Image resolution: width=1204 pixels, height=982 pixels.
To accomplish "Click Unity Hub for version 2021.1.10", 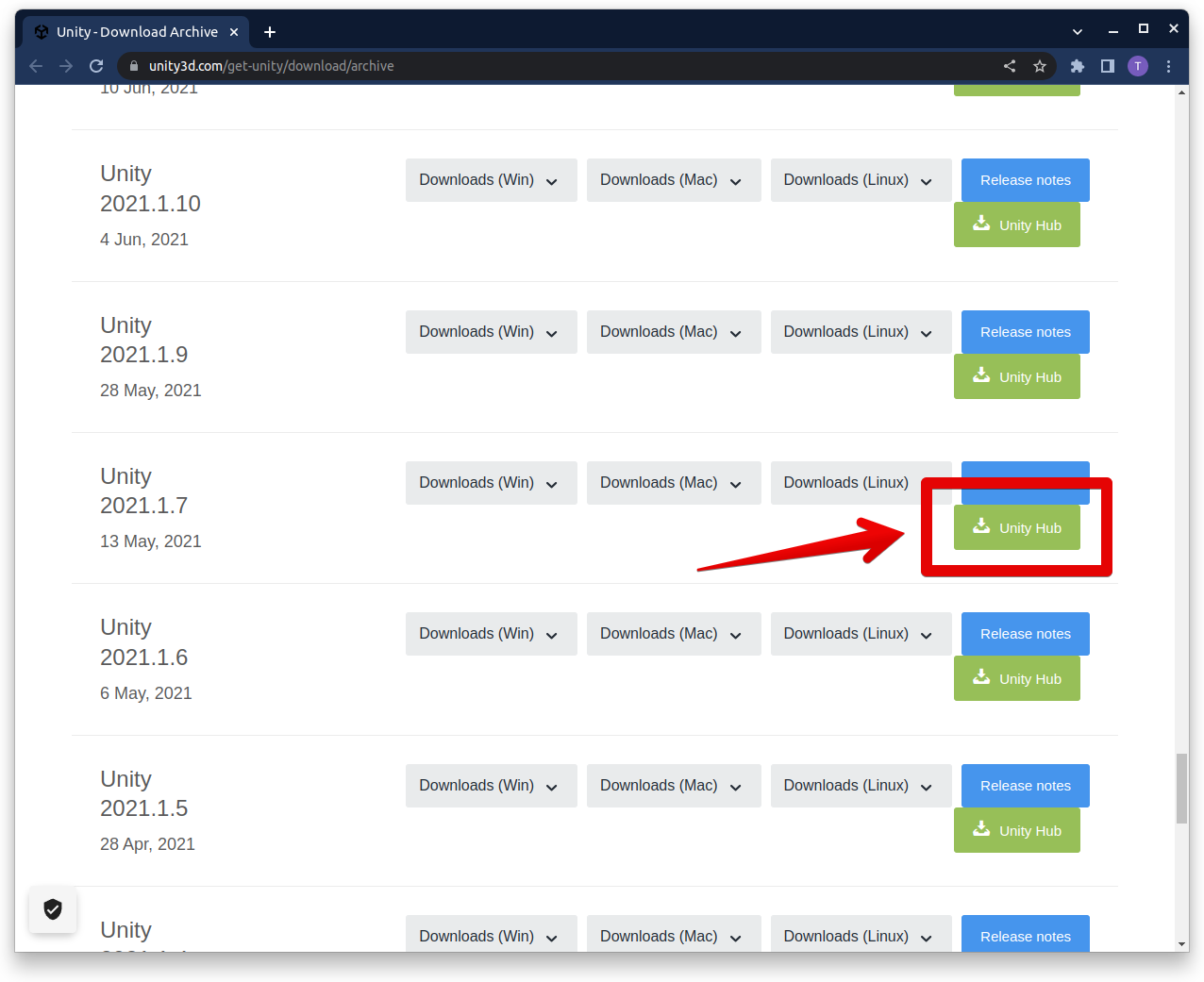I will tap(1017, 225).
